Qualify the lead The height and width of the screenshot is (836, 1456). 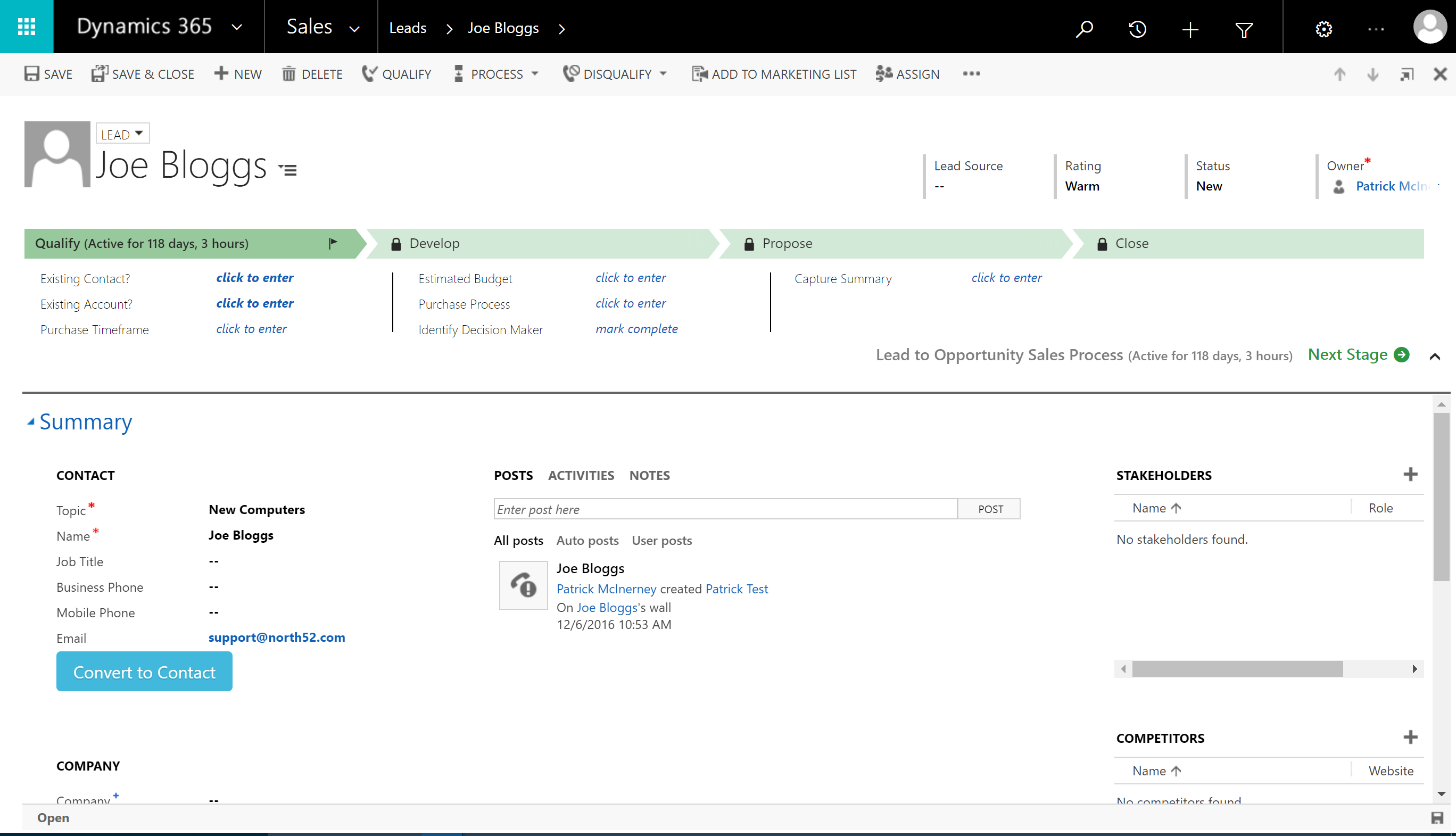tap(396, 74)
